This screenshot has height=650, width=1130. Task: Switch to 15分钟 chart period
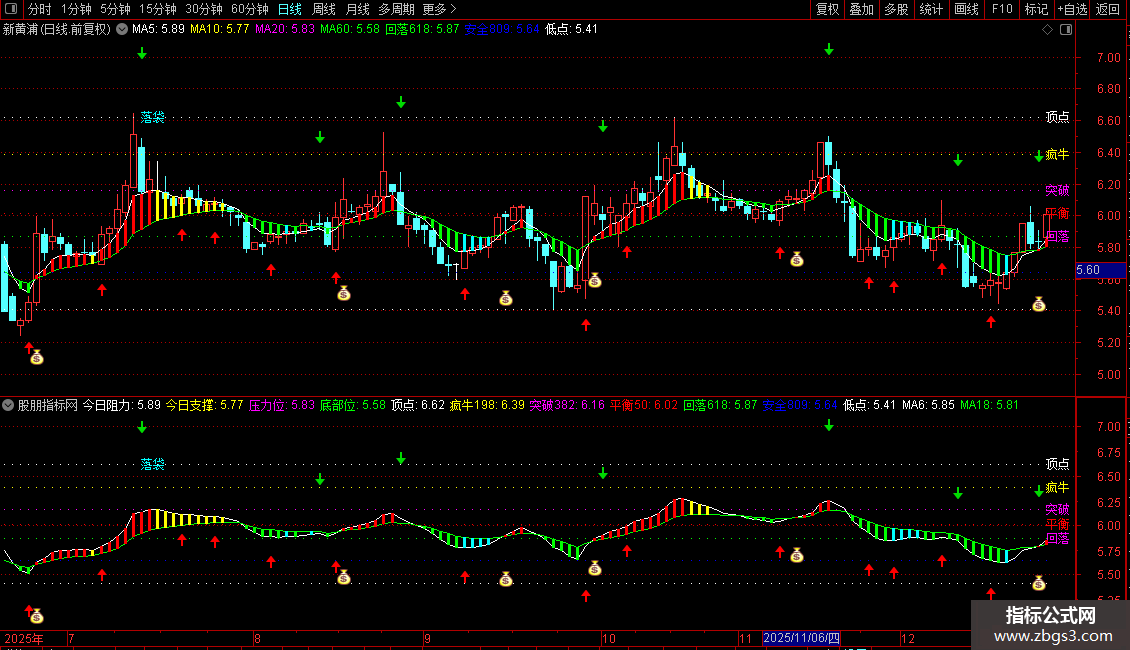tap(157, 9)
